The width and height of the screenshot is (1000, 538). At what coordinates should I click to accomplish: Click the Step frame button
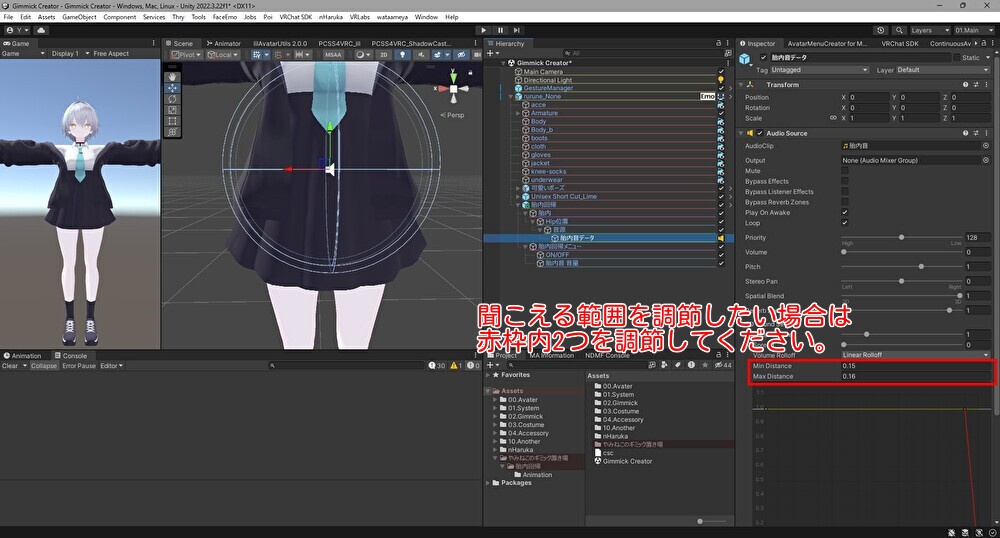click(x=517, y=30)
